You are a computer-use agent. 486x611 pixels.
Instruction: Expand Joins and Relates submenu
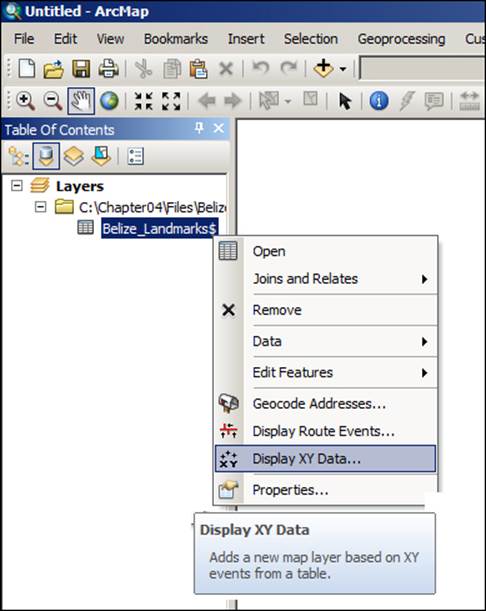[x=325, y=279]
